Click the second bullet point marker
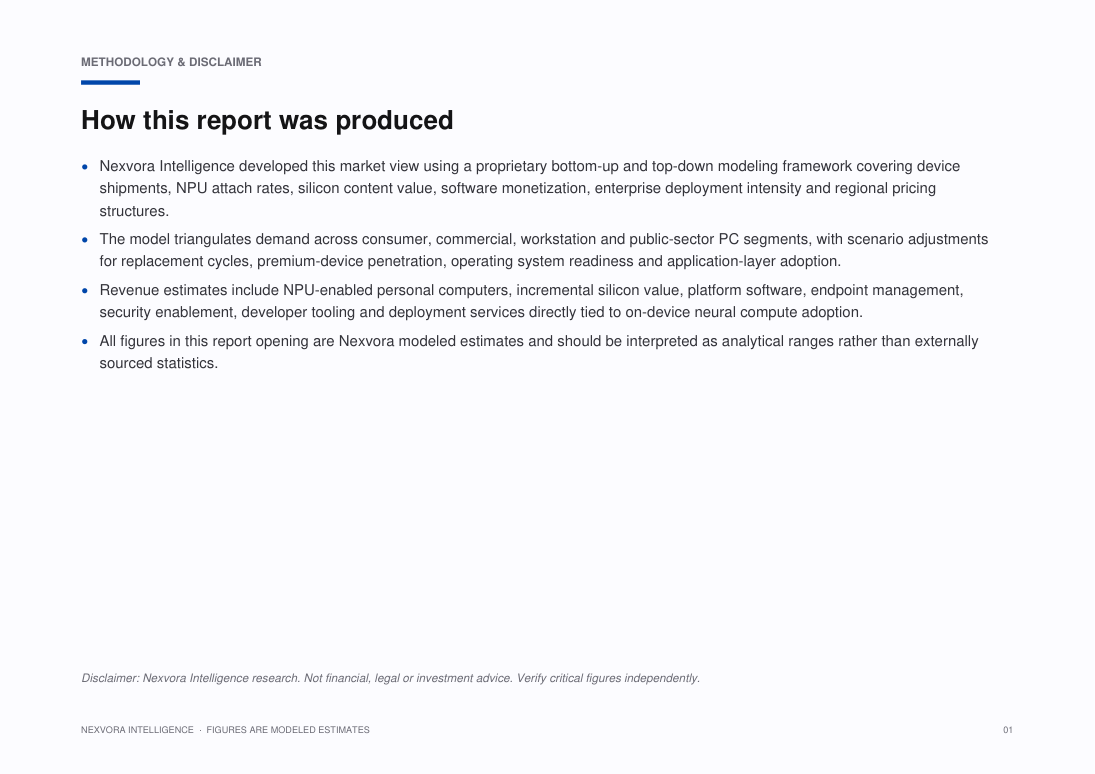Image resolution: width=1095 pixels, height=774 pixels. click(x=85, y=240)
